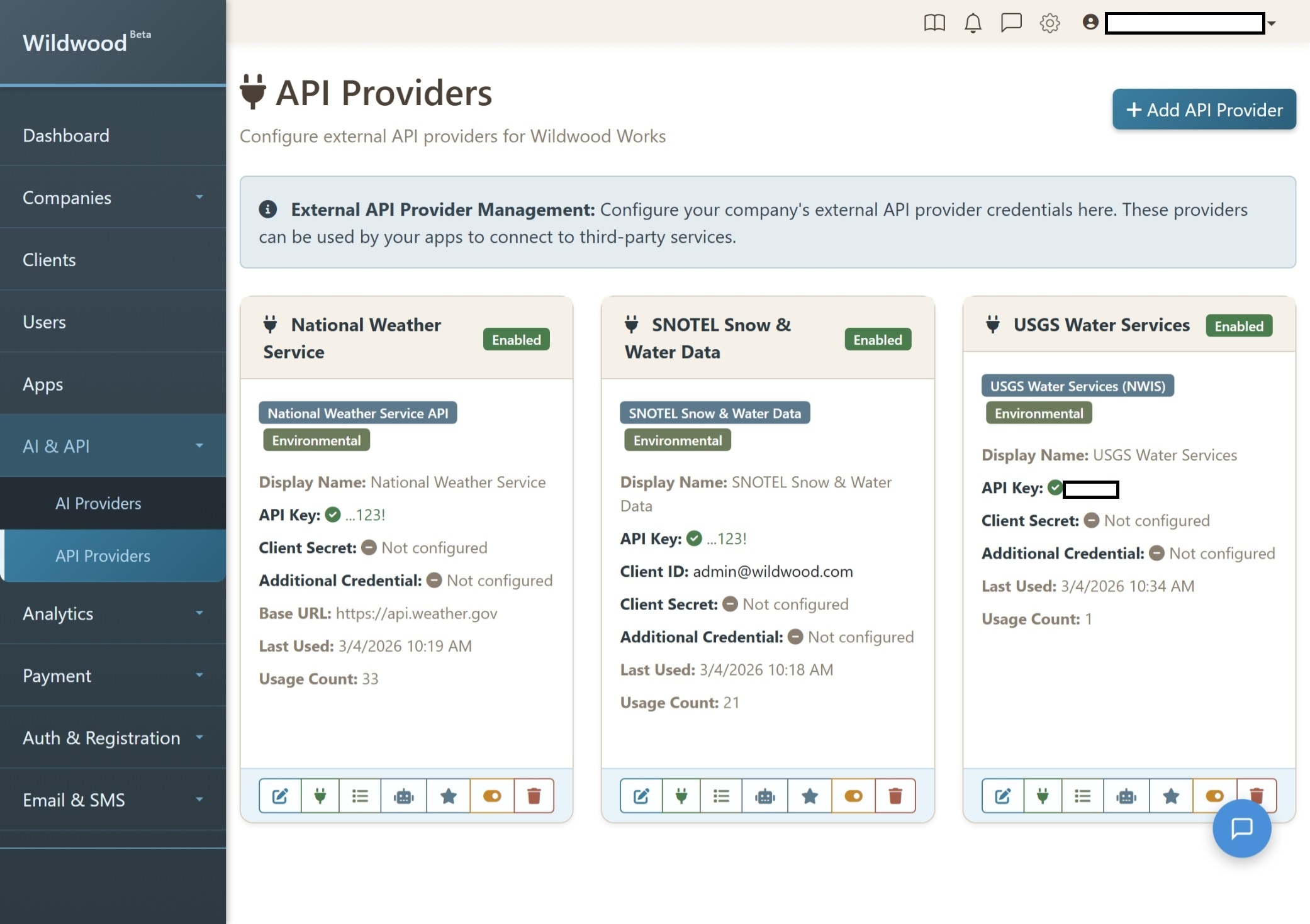Open the documentation book icon

[x=935, y=23]
